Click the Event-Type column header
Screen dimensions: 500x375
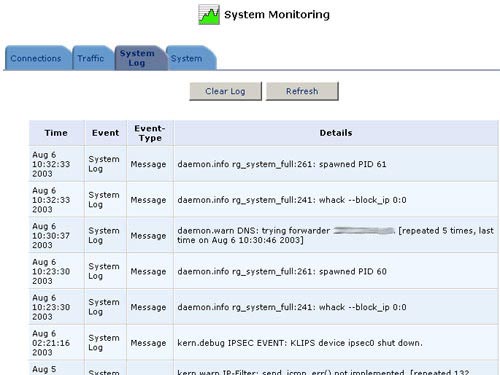[150, 133]
